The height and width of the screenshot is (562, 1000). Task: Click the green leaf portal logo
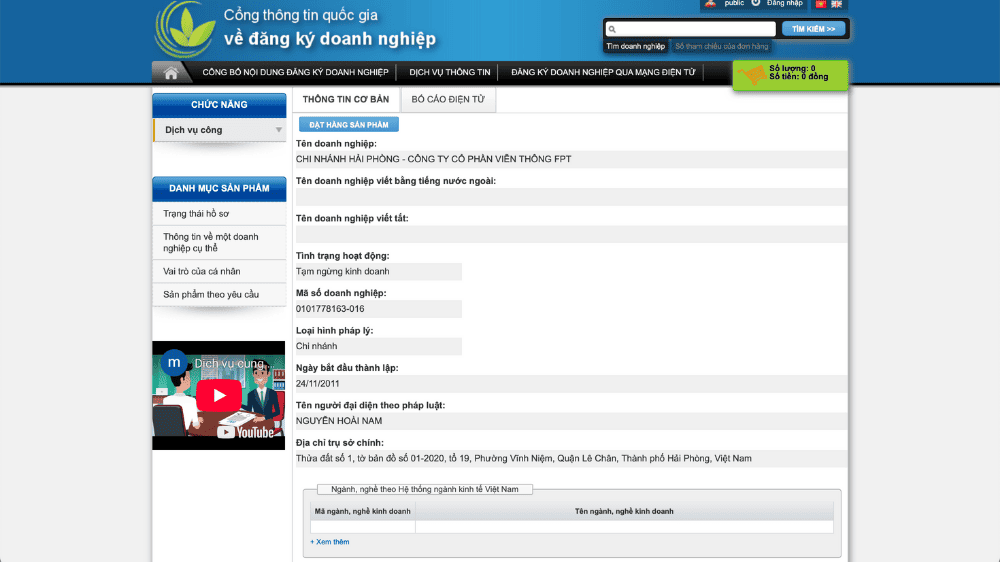[x=185, y=29]
